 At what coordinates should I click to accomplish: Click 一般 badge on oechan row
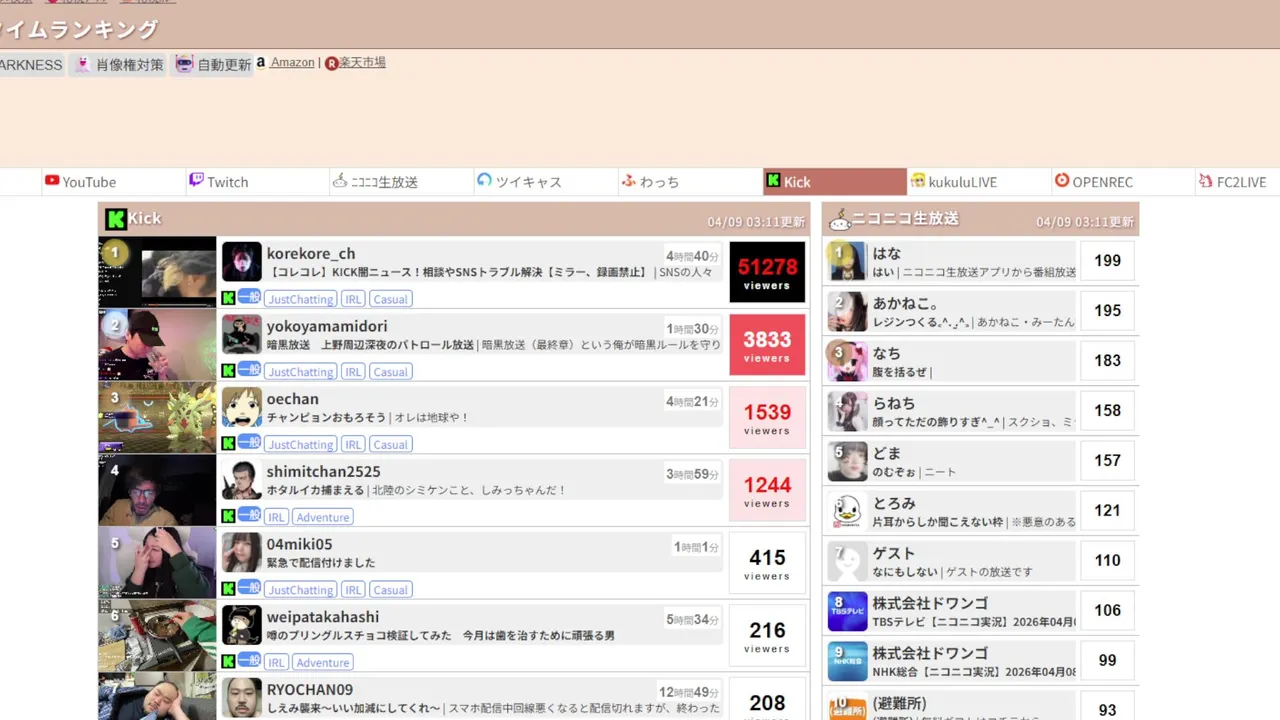pyautogui.click(x=249, y=443)
